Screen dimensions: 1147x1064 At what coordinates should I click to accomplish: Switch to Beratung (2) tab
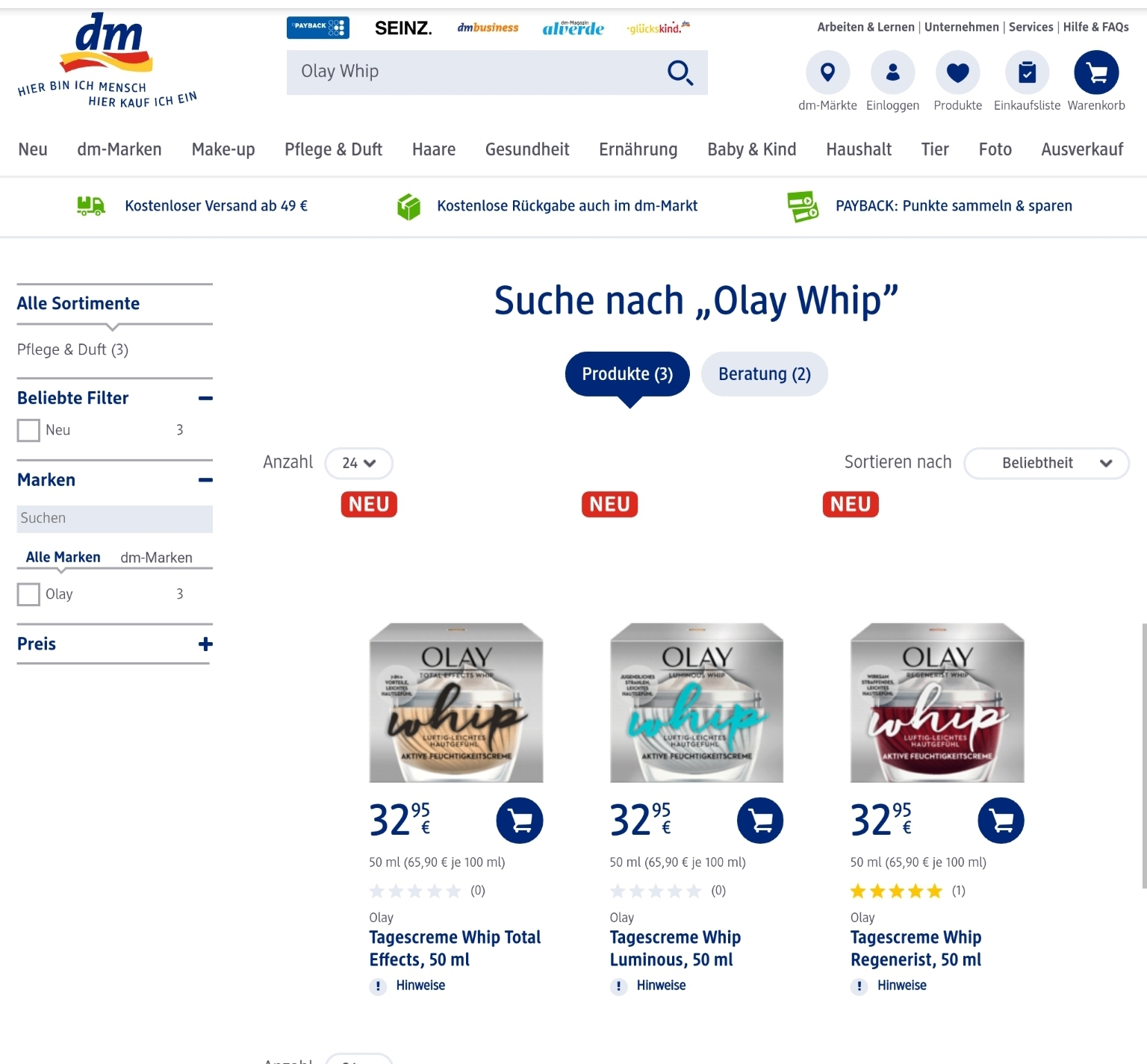point(765,374)
